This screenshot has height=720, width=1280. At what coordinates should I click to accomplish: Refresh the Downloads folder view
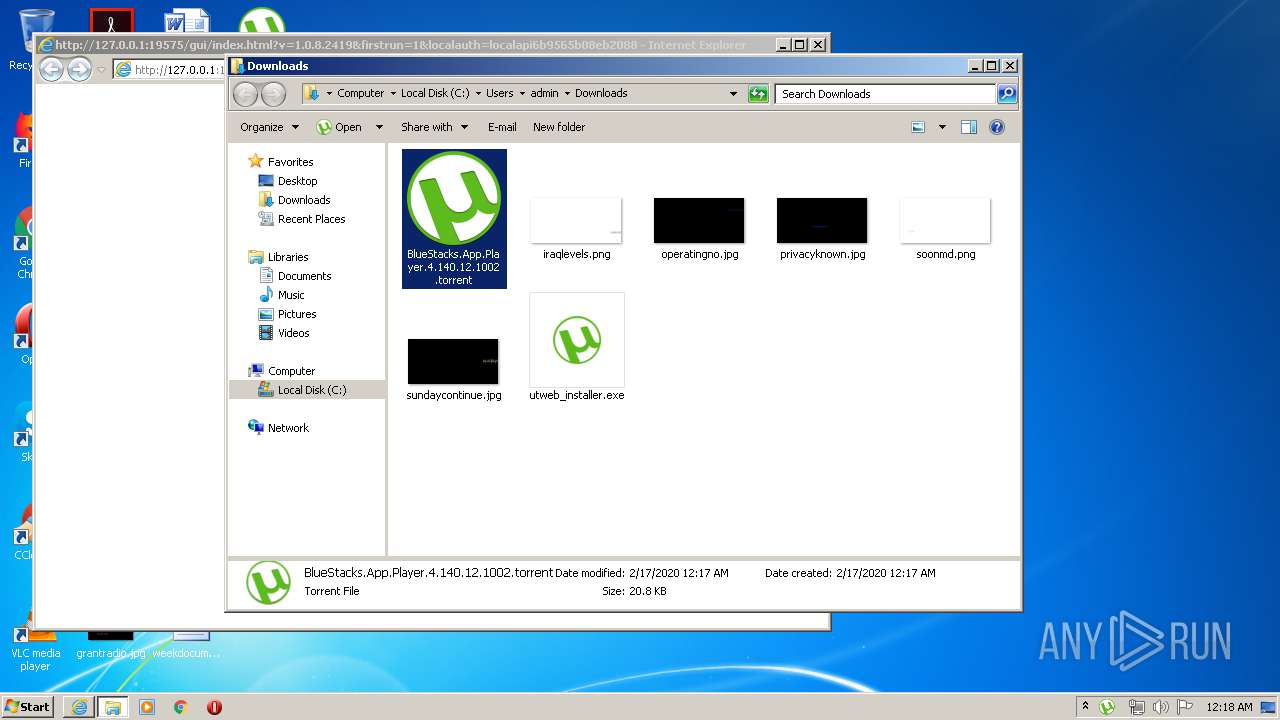(758, 94)
